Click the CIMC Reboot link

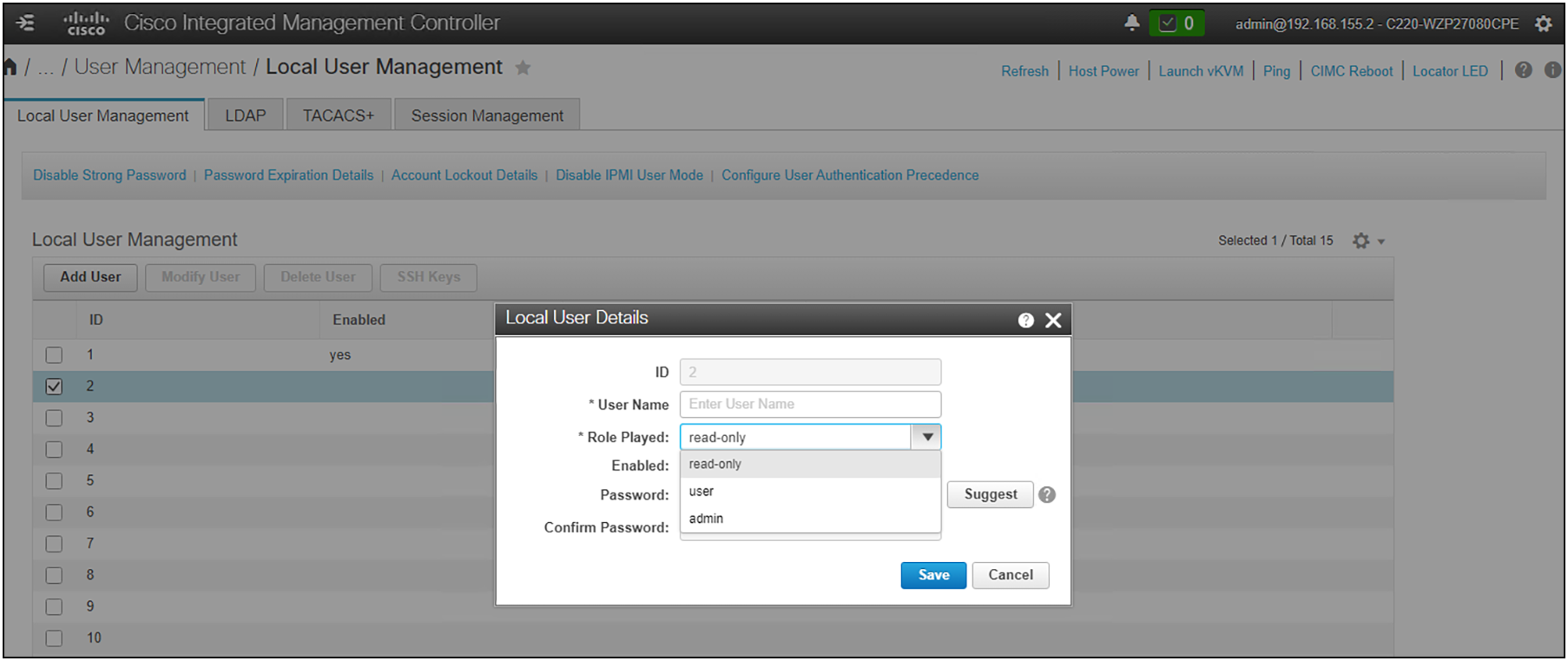pos(1351,71)
